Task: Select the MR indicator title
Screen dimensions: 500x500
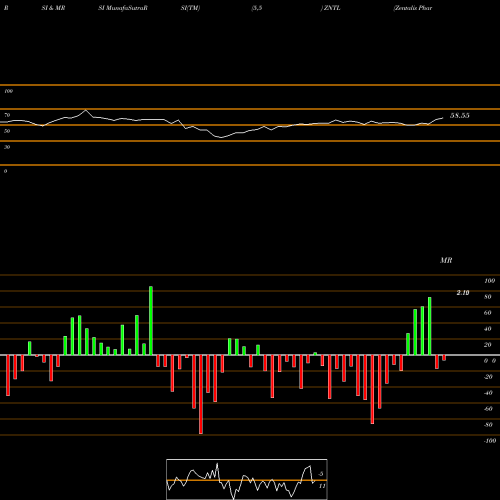Action: coord(446,260)
